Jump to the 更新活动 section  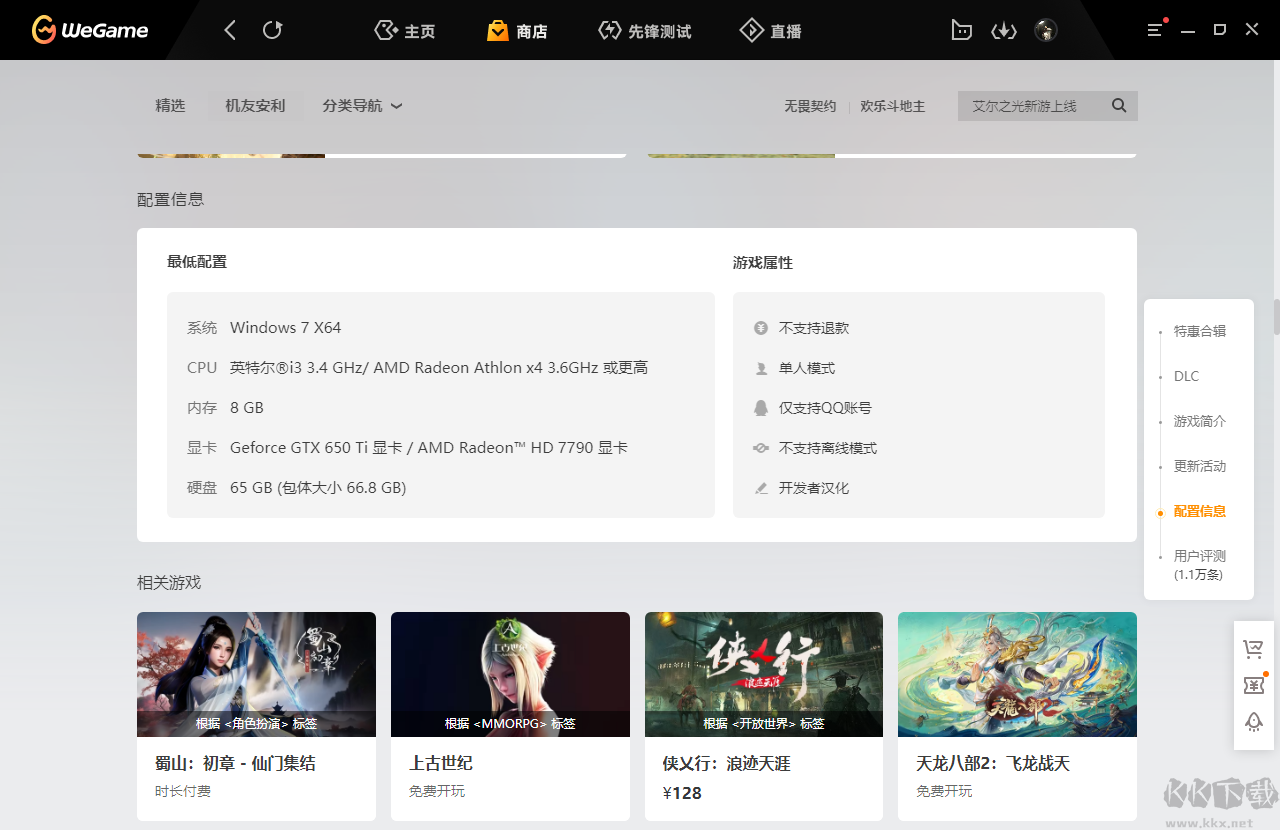1199,466
